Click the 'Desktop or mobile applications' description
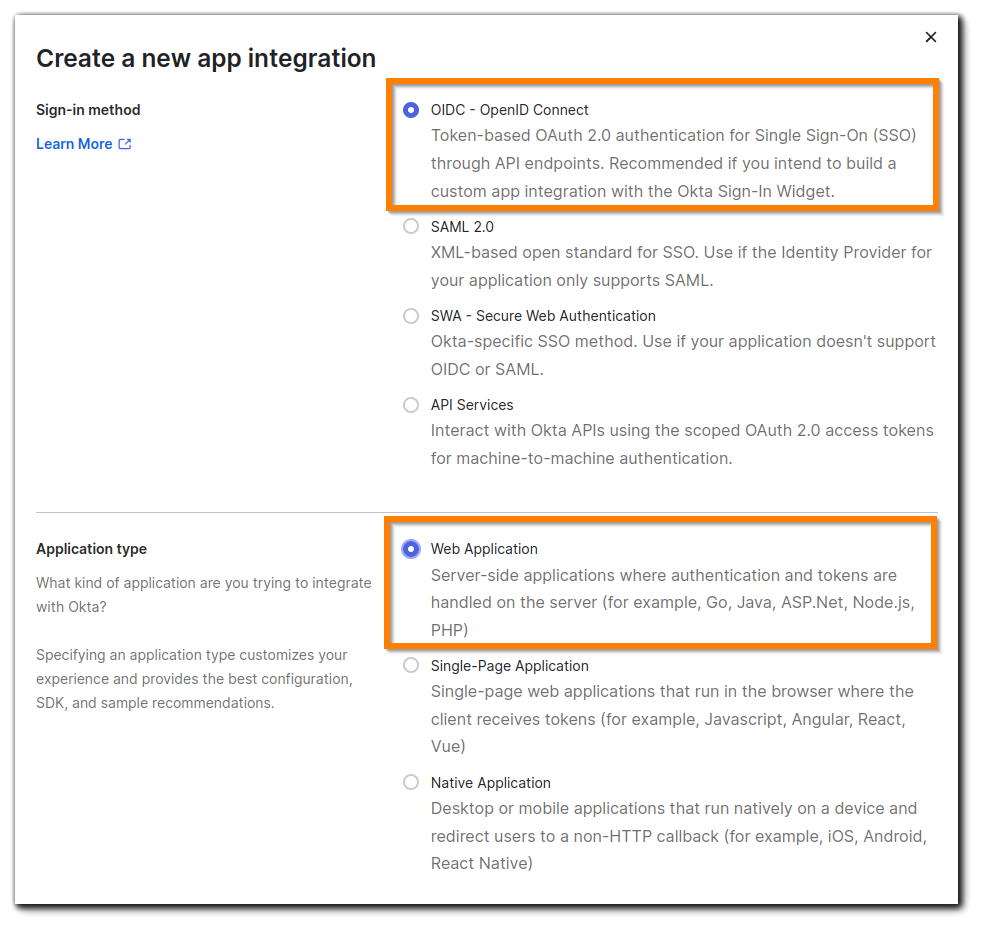985x931 pixels. pyautogui.click(x=678, y=836)
